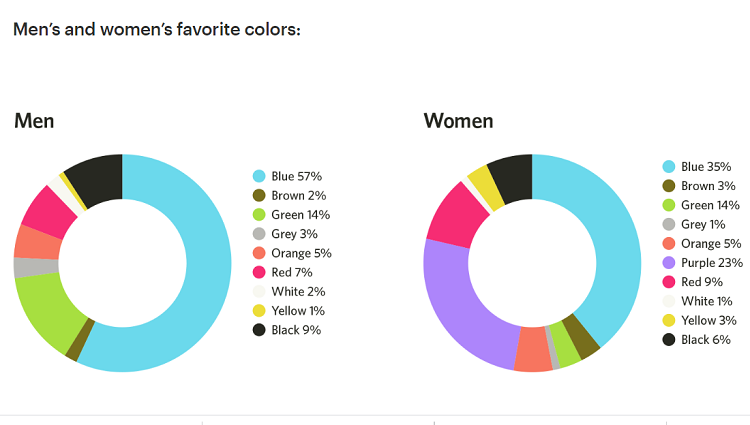750x425 pixels.
Task: Click the Orange 5% legend dot under Men
Action: point(259,253)
